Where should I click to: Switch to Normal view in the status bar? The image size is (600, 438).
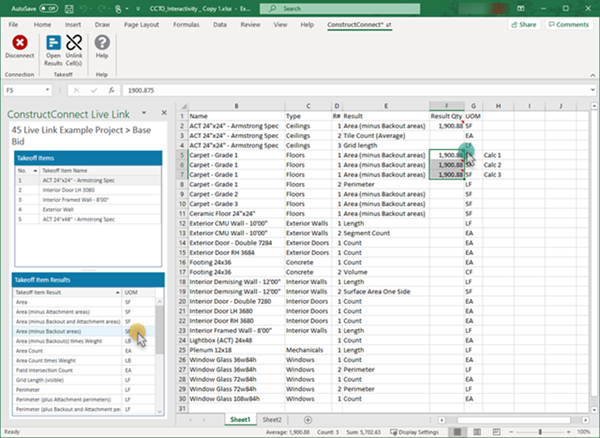[457, 432]
